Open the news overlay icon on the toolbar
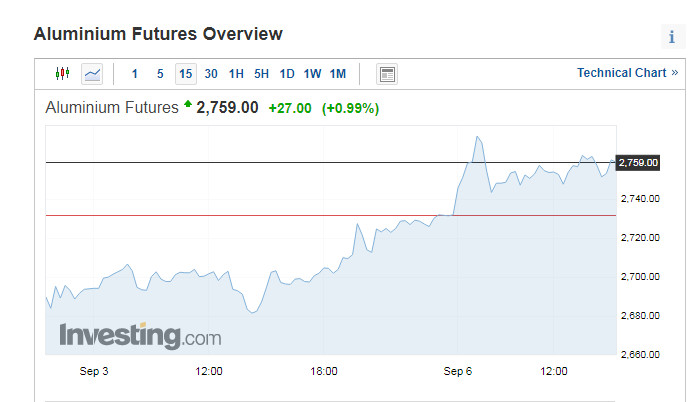The image size is (694, 402). (x=387, y=74)
